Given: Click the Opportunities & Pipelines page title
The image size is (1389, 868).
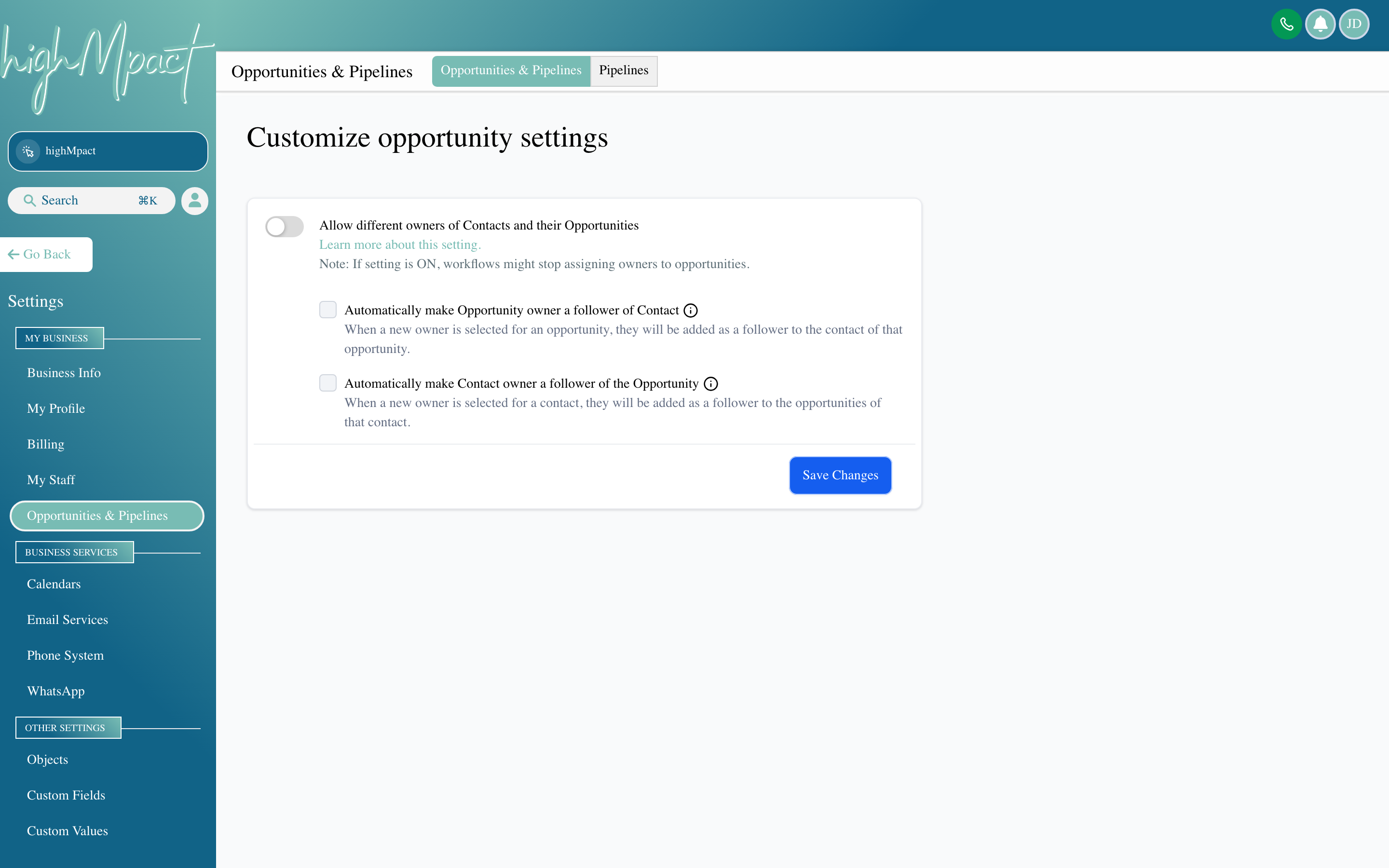Looking at the screenshot, I should click(322, 72).
